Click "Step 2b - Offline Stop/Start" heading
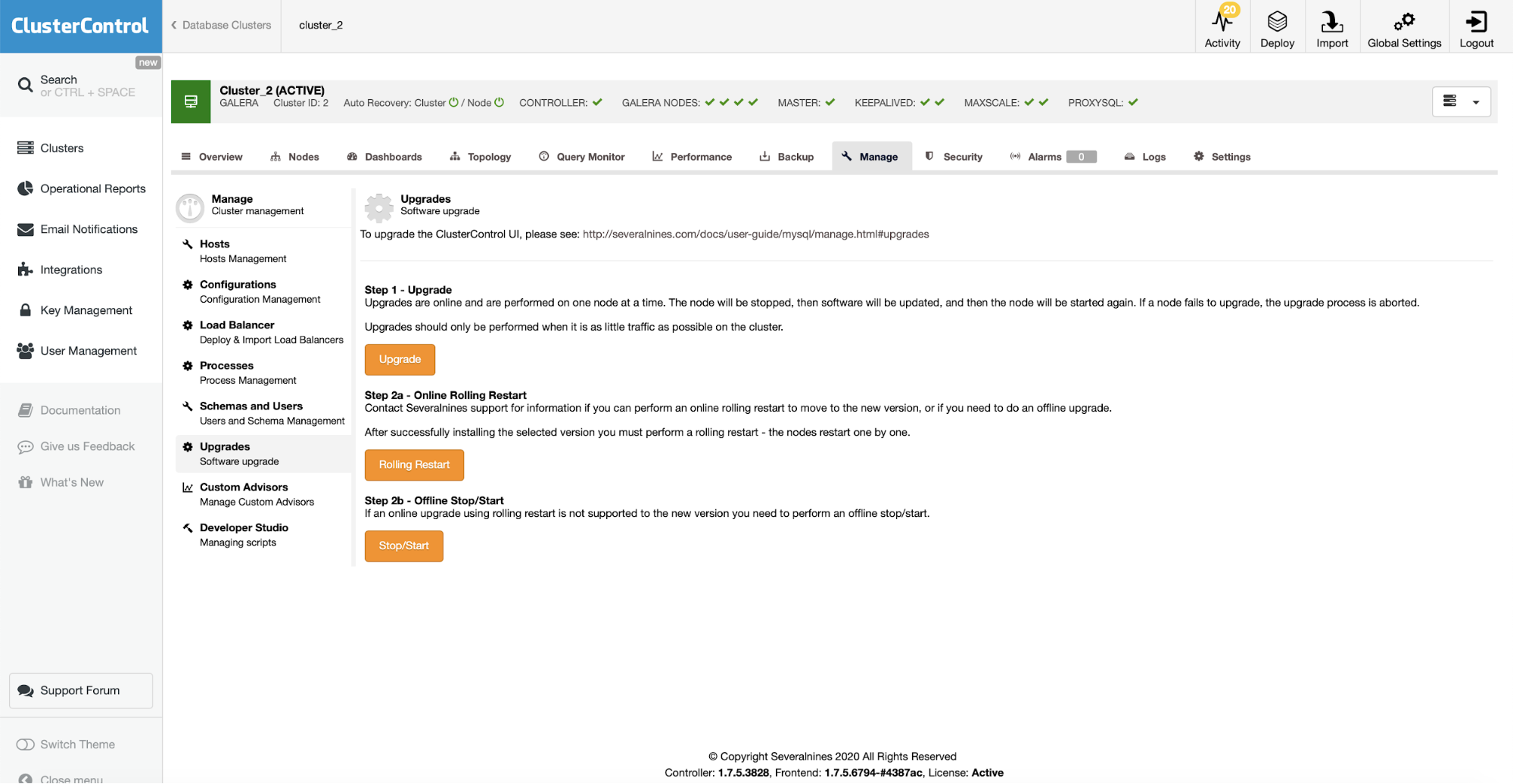This screenshot has height=784, width=1513. [434, 500]
